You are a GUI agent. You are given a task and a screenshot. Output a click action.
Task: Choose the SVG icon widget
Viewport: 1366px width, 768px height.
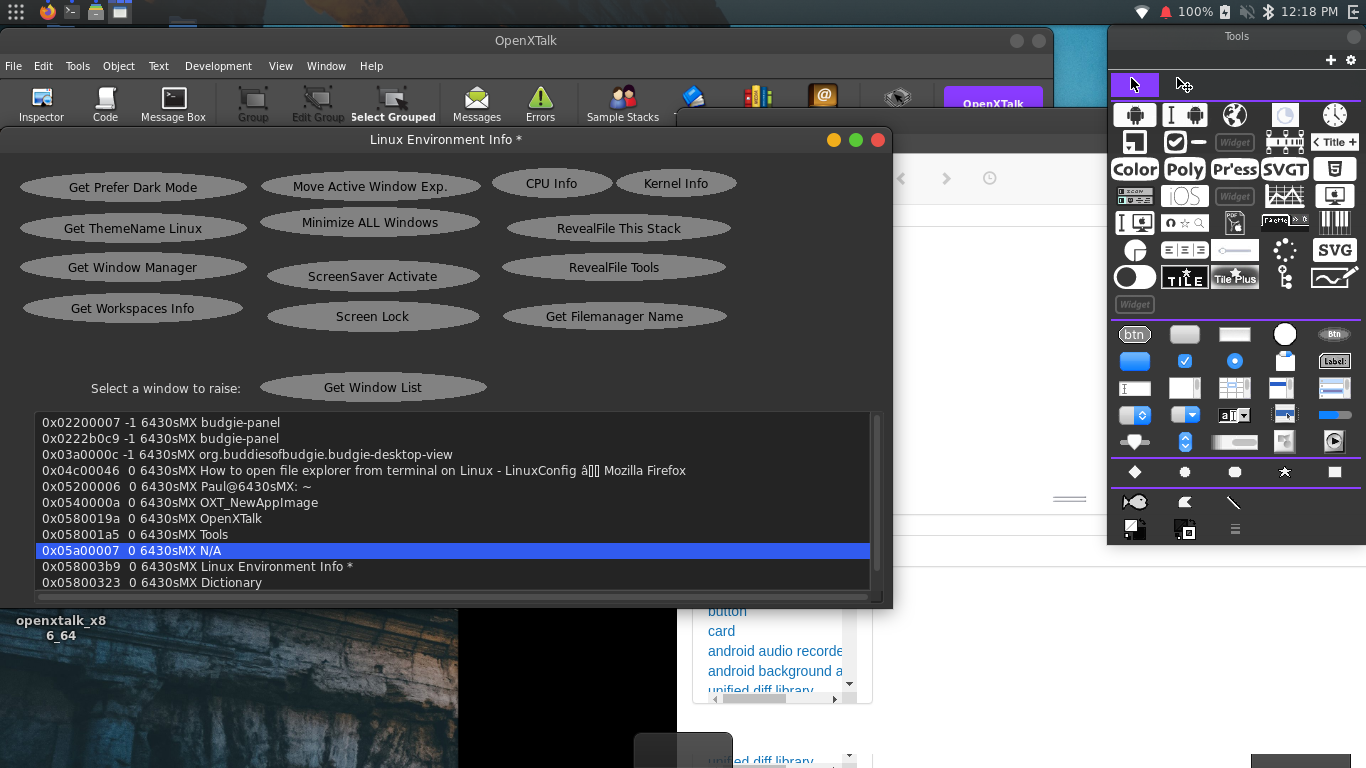point(1334,250)
